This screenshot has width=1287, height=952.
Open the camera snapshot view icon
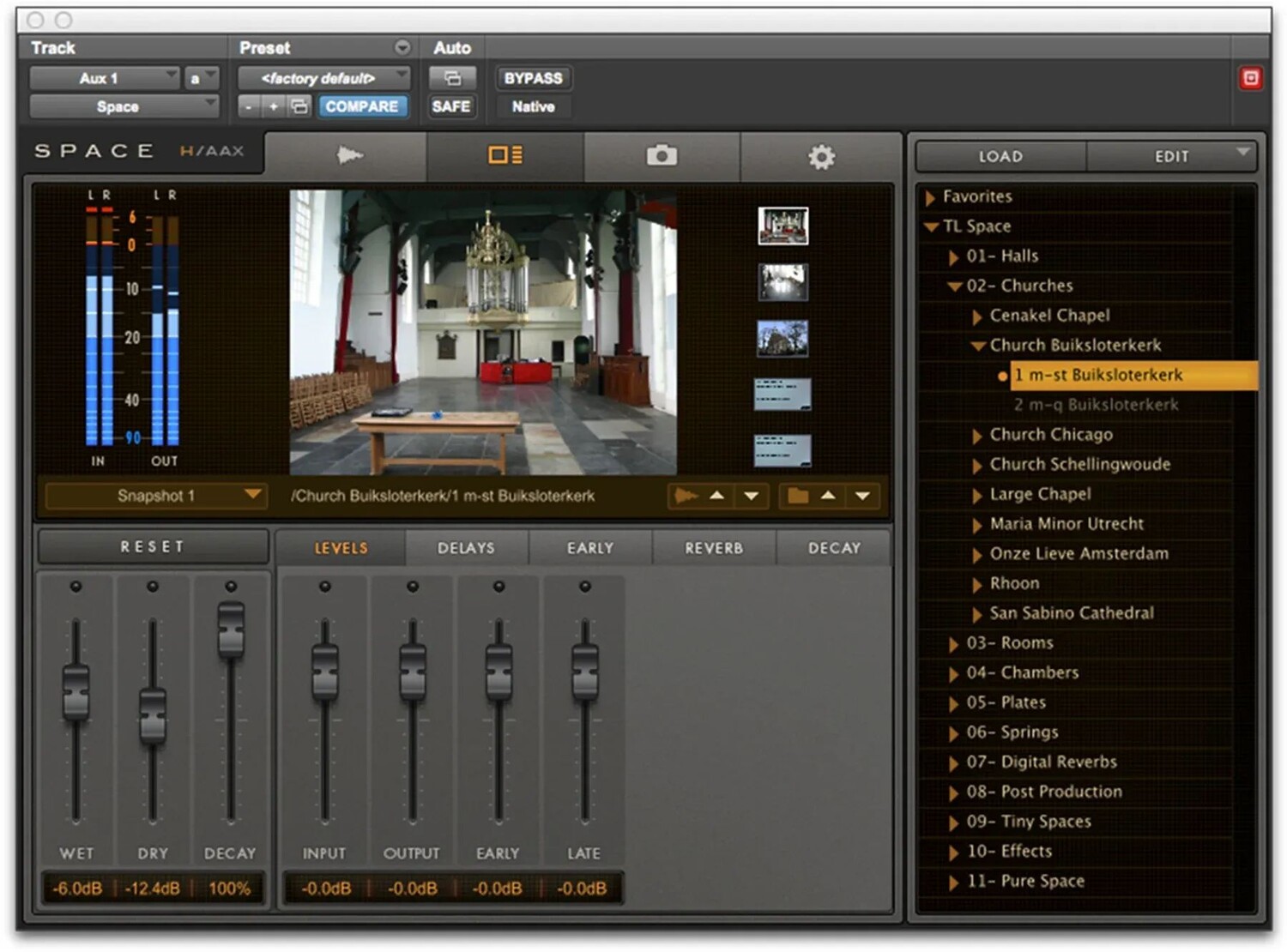point(662,155)
